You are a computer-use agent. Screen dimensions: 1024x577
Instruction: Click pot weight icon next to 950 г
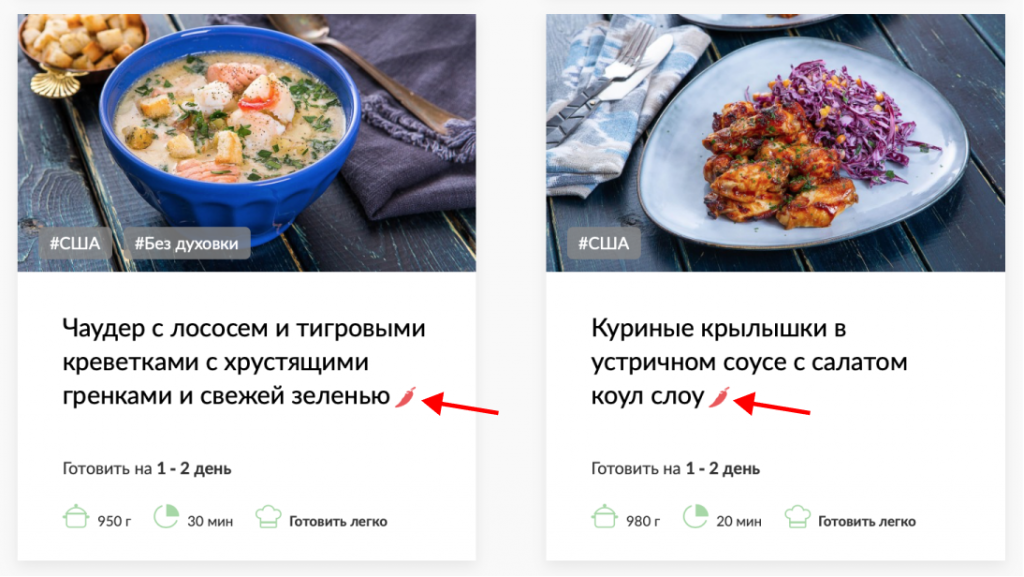point(76,516)
